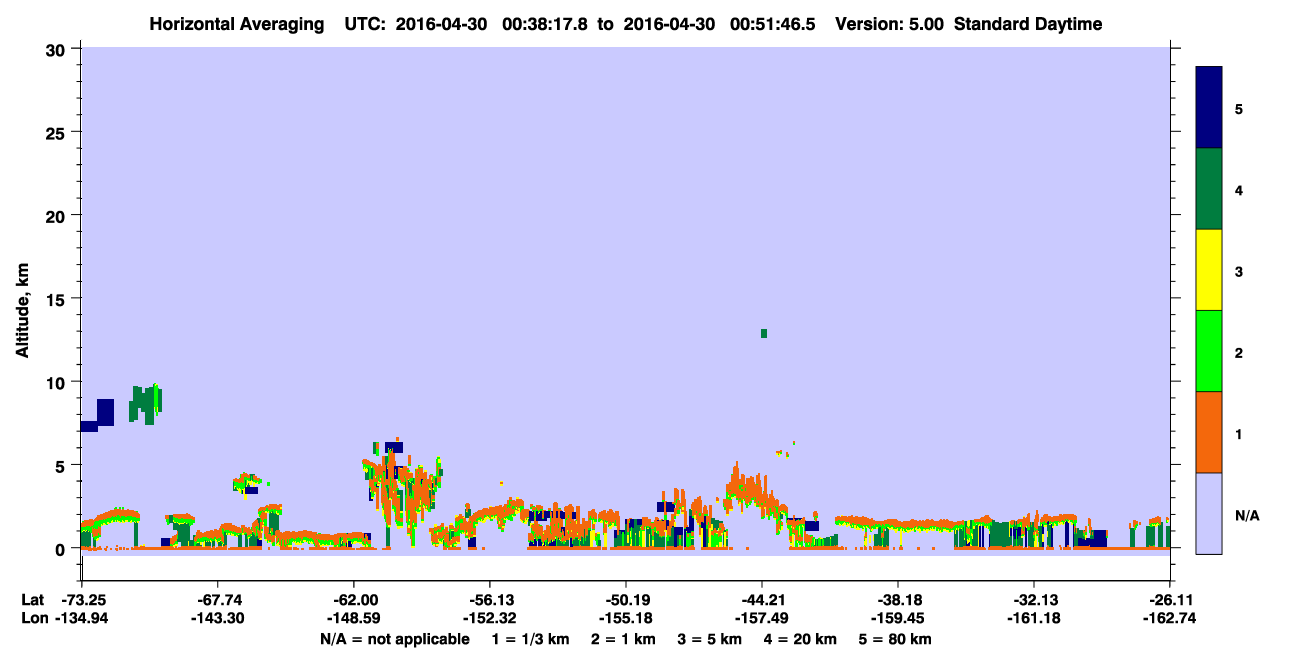Image resolution: width=1300 pixels, height=667 pixels.
Task: Click the y-axis tick label 5
Action: (62, 465)
